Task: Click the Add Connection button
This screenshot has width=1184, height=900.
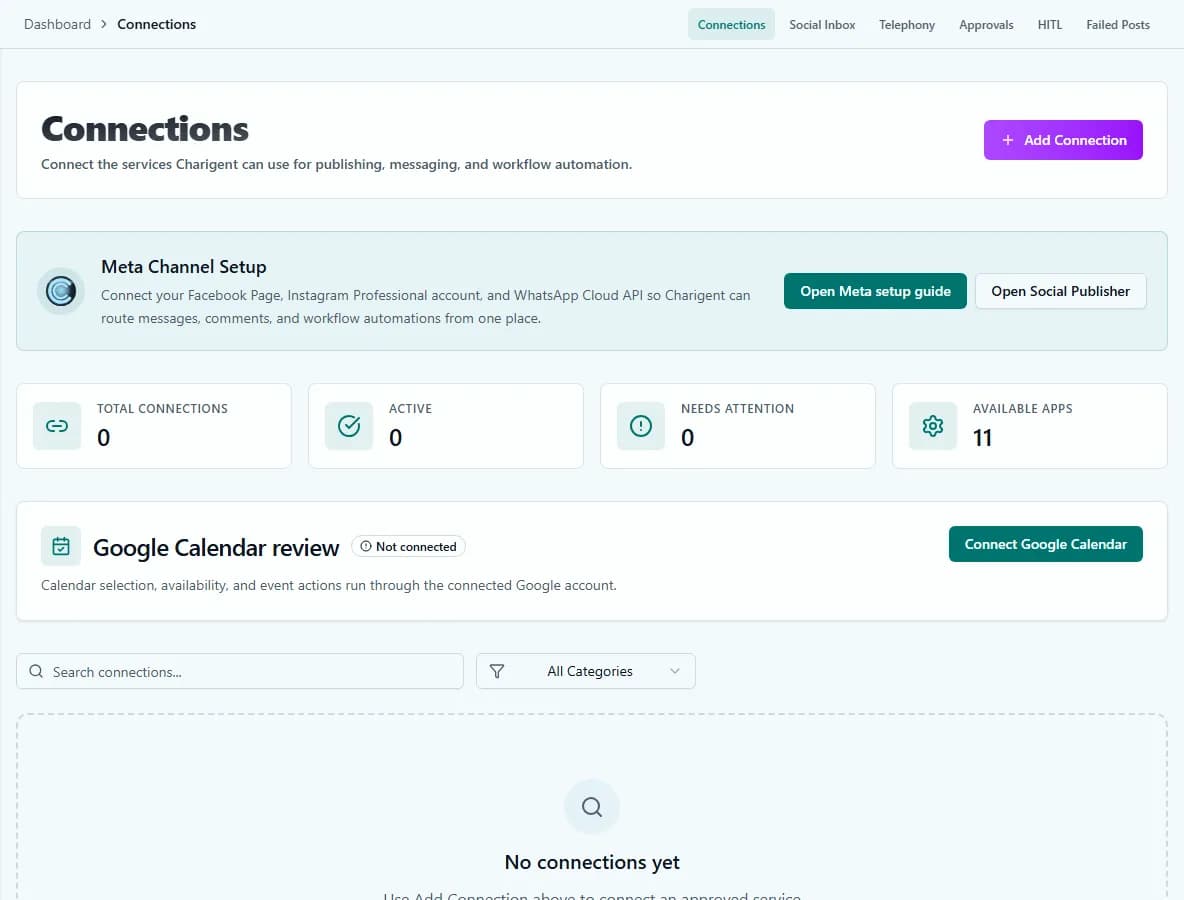Action: point(1063,140)
